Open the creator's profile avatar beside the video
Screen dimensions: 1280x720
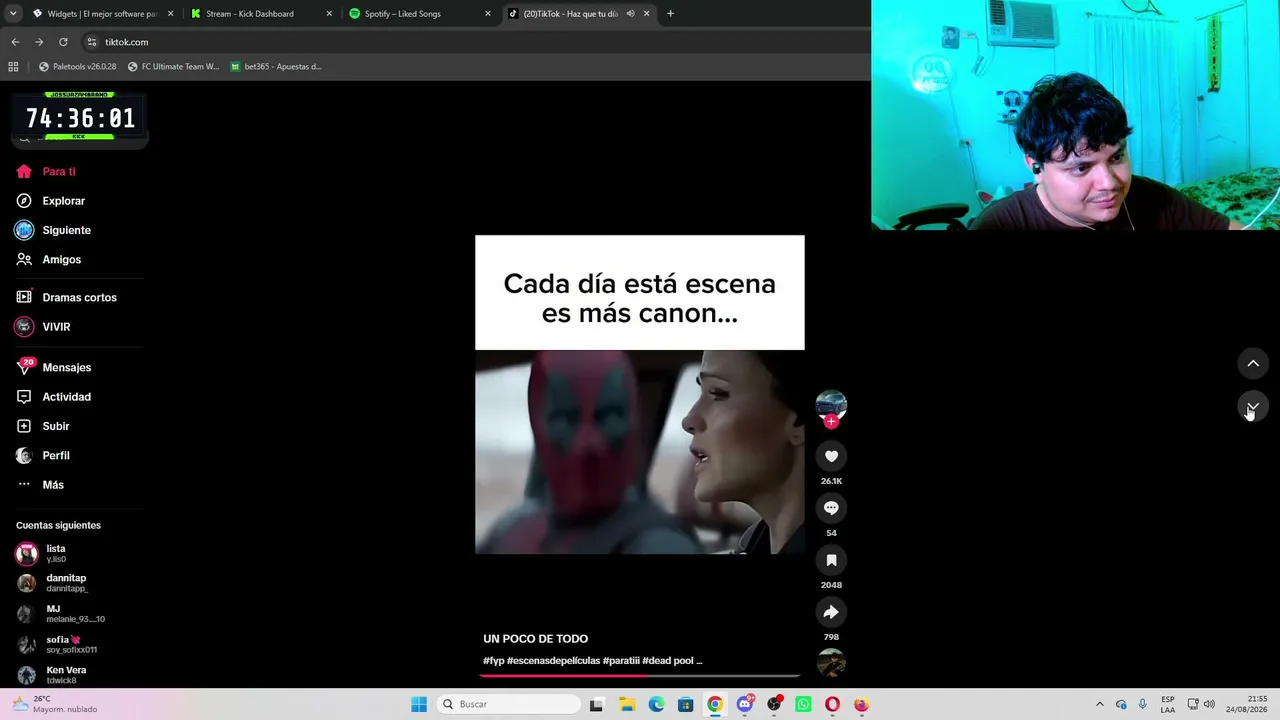pyautogui.click(x=831, y=404)
